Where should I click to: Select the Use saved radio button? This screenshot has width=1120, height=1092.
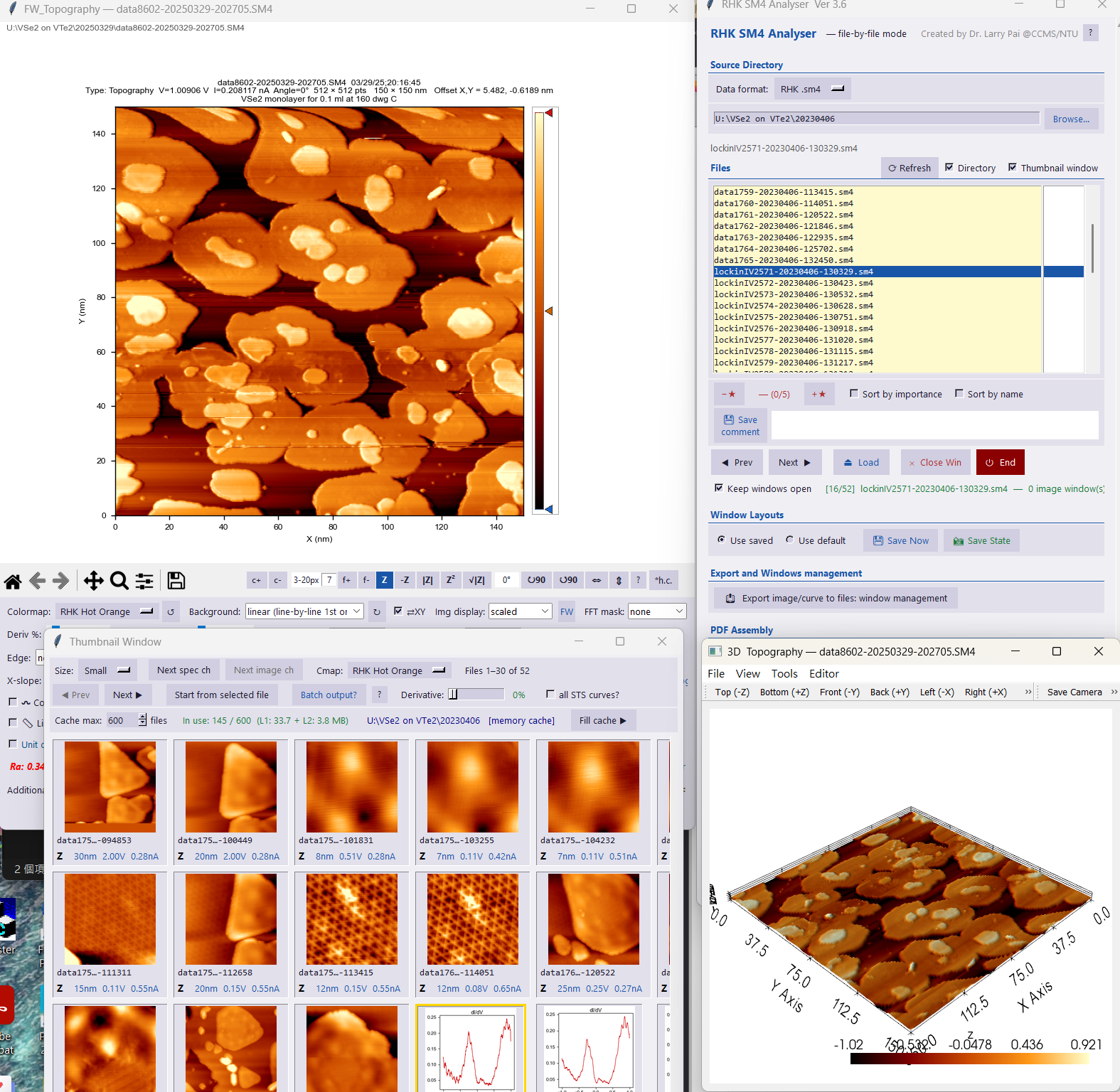pyautogui.click(x=721, y=540)
